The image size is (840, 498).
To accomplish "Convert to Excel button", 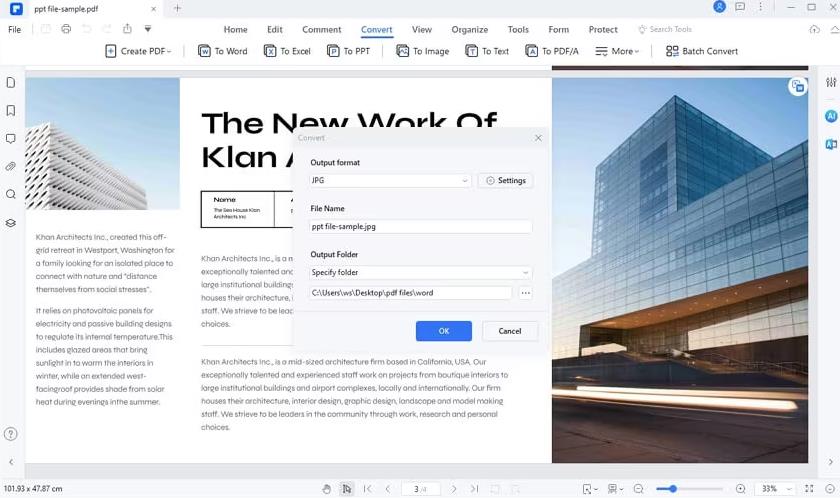I will [x=287, y=51].
